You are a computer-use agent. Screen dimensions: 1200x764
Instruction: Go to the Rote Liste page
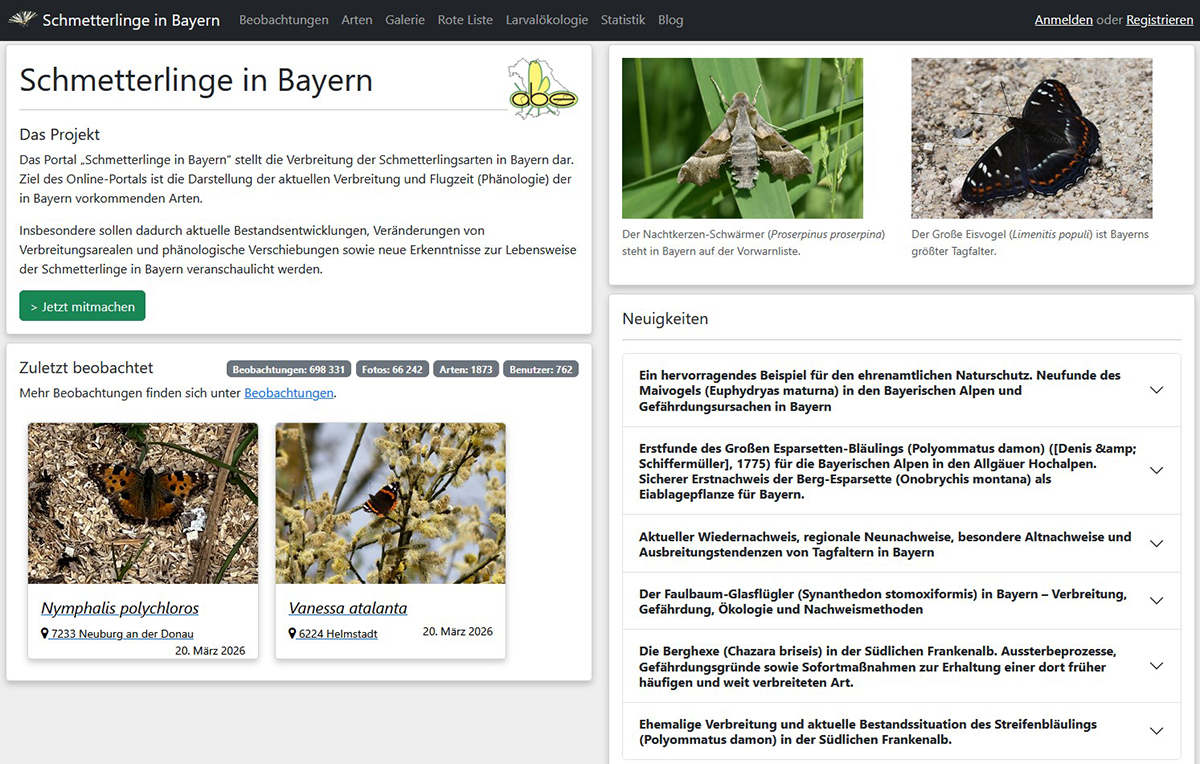coord(465,20)
